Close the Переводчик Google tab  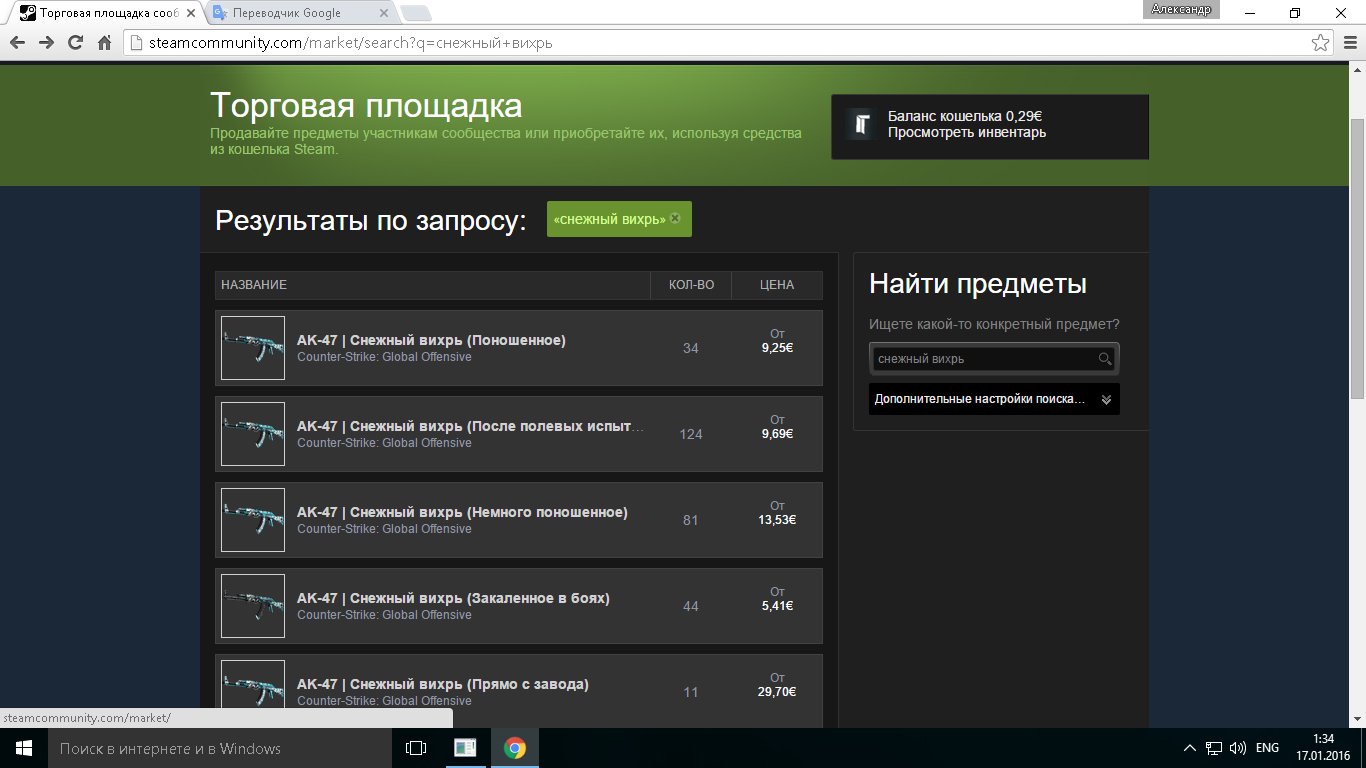point(384,13)
